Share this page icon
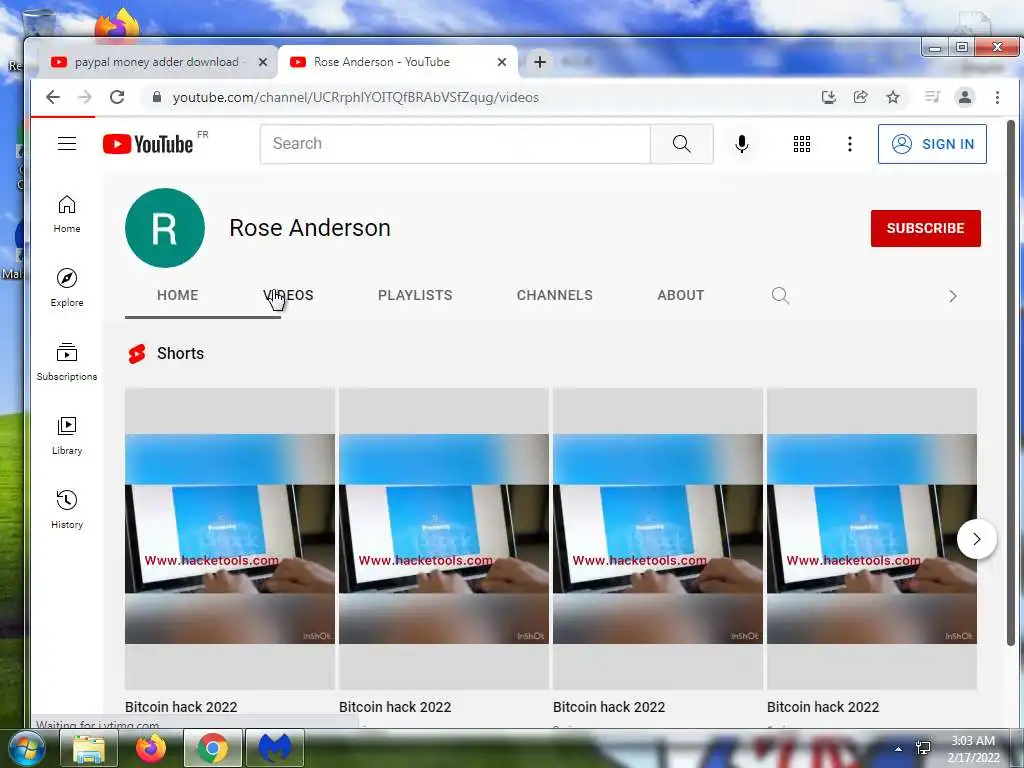Screen dimensions: 1024x768 (861, 97)
